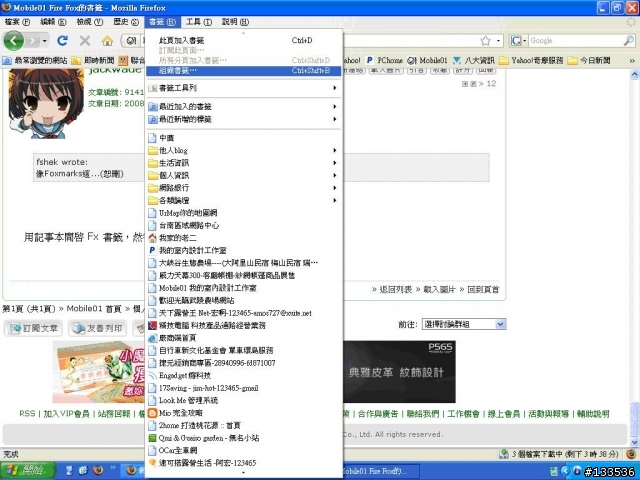Image resolution: width=640 pixels, height=480 pixels.
Task: Click the 訂閱文章 button
Action: [34, 328]
